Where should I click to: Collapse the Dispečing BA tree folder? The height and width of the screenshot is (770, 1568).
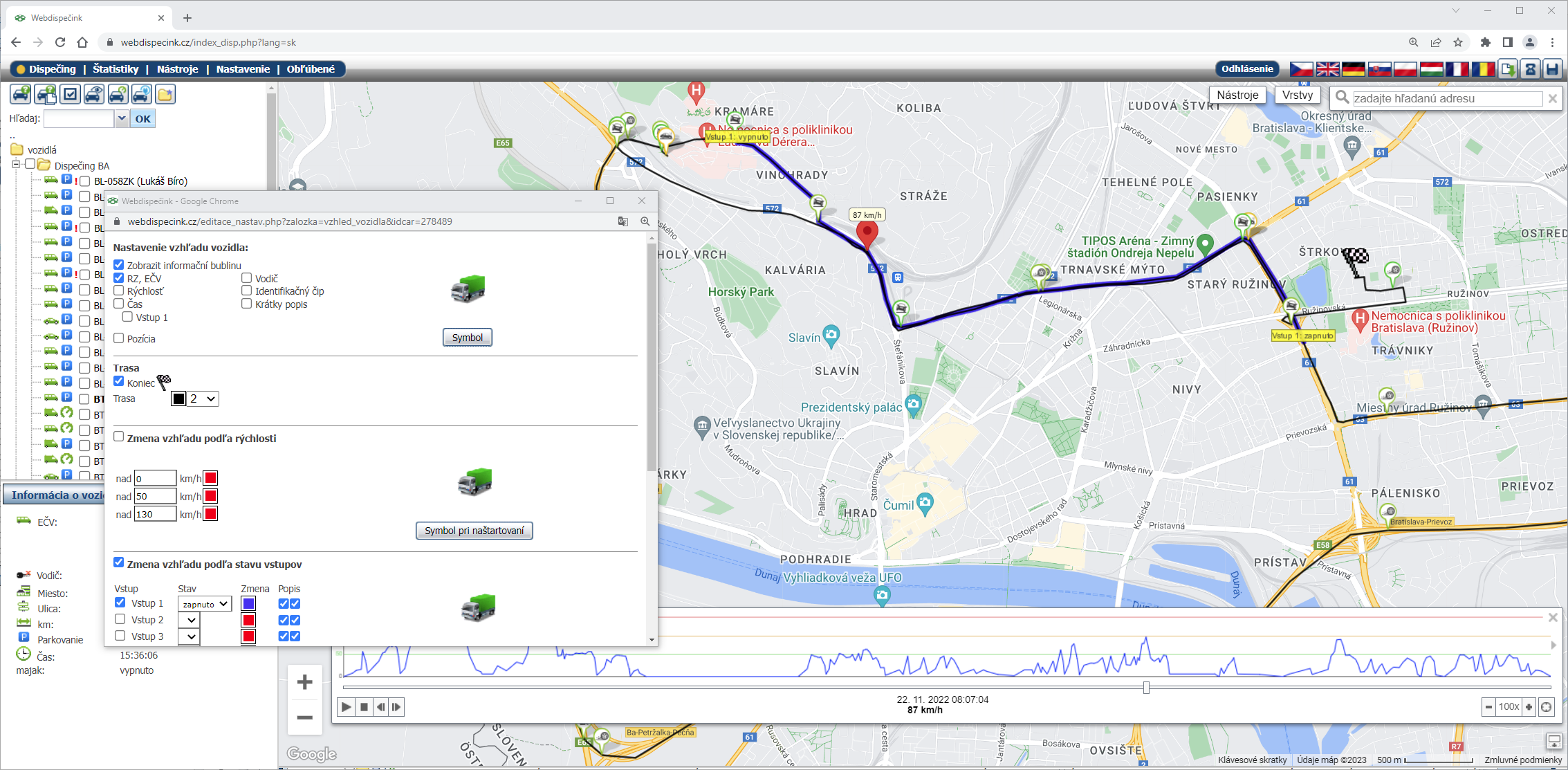tap(16, 165)
